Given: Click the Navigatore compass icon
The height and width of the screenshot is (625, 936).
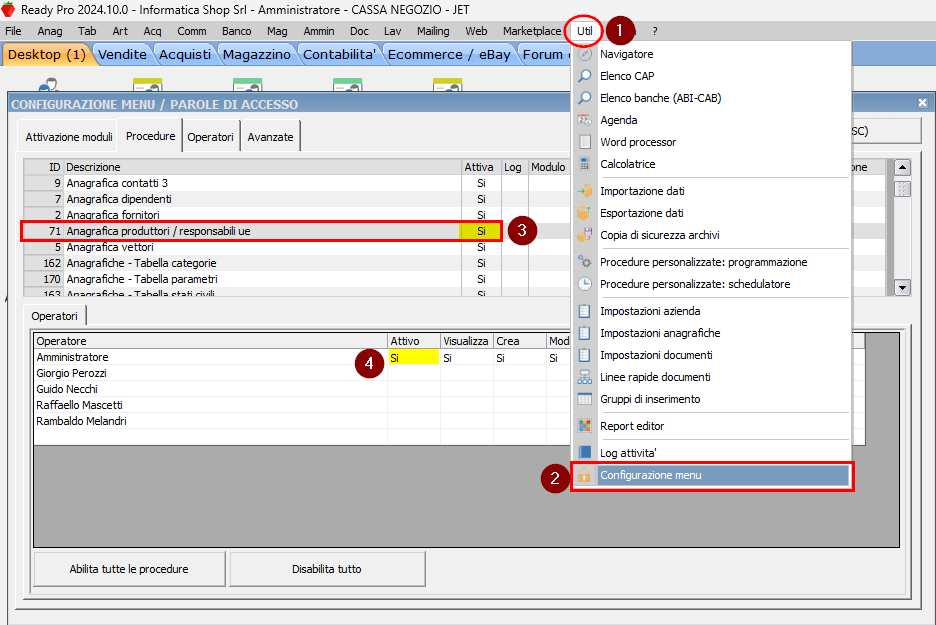Looking at the screenshot, I should click(x=585, y=54).
